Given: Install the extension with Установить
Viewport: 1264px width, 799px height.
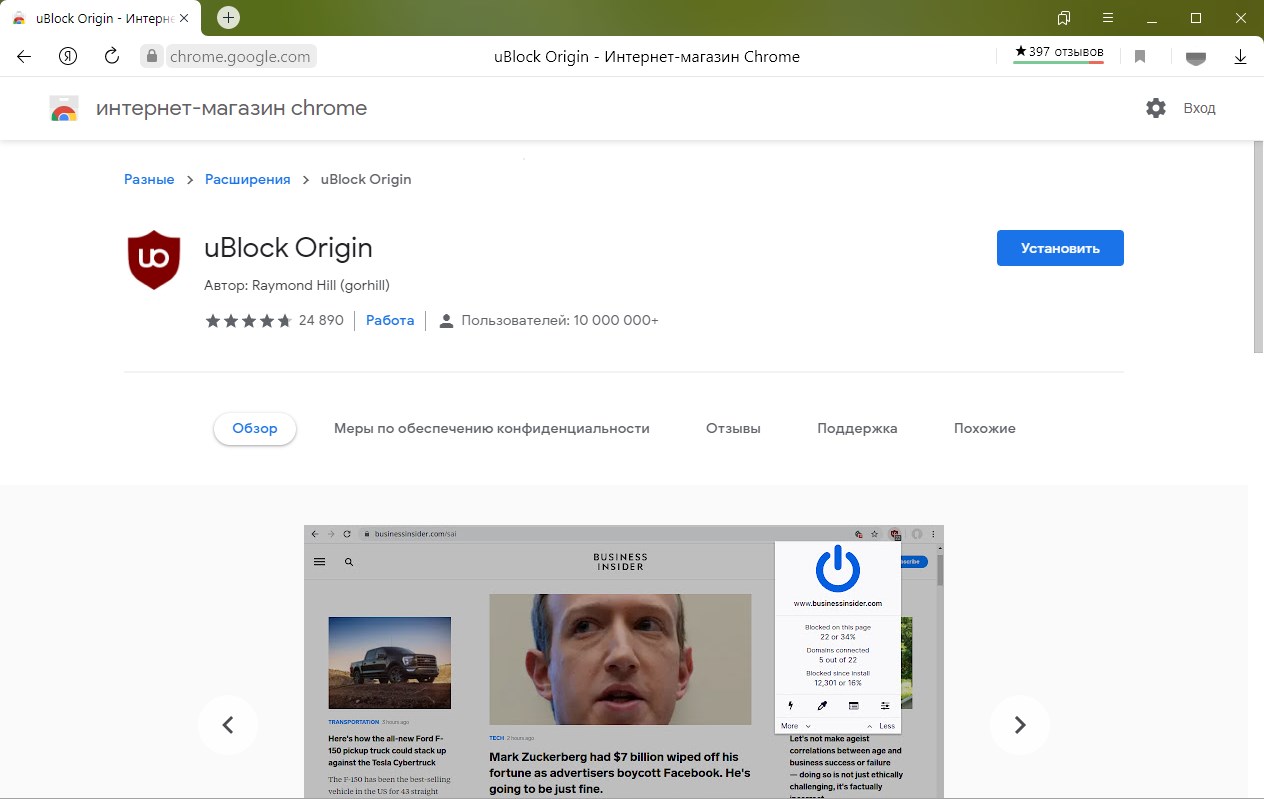Looking at the screenshot, I should [1060, 248].
